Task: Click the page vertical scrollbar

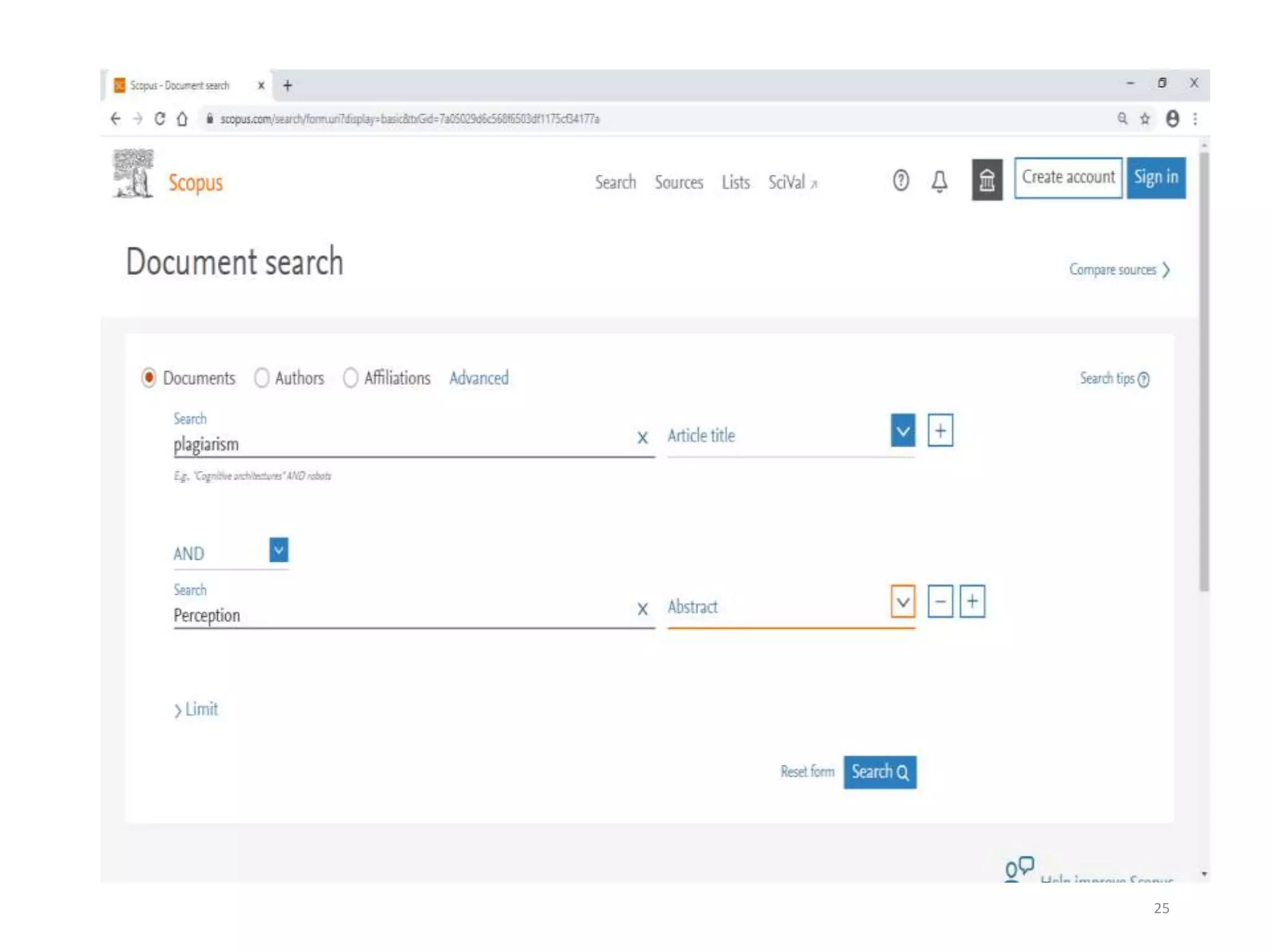Action: coord(1204,372)
